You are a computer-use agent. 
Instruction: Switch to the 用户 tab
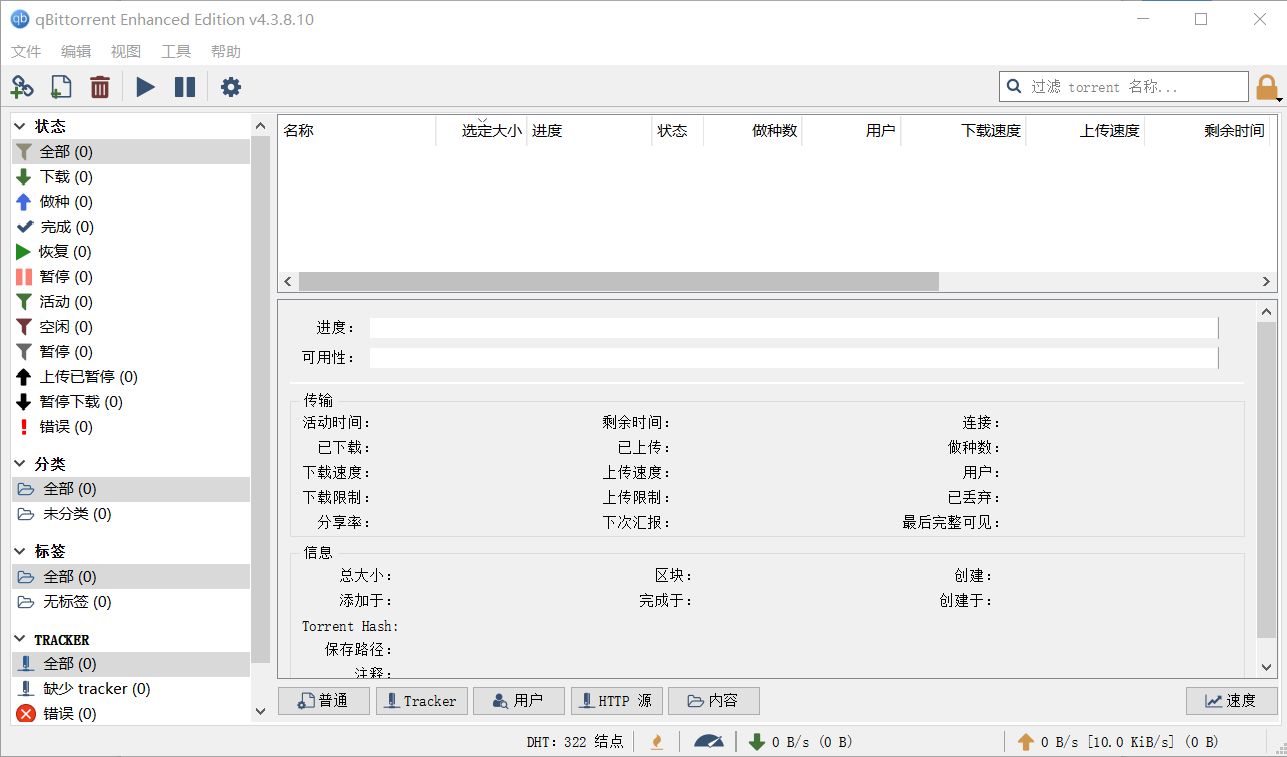519,701
